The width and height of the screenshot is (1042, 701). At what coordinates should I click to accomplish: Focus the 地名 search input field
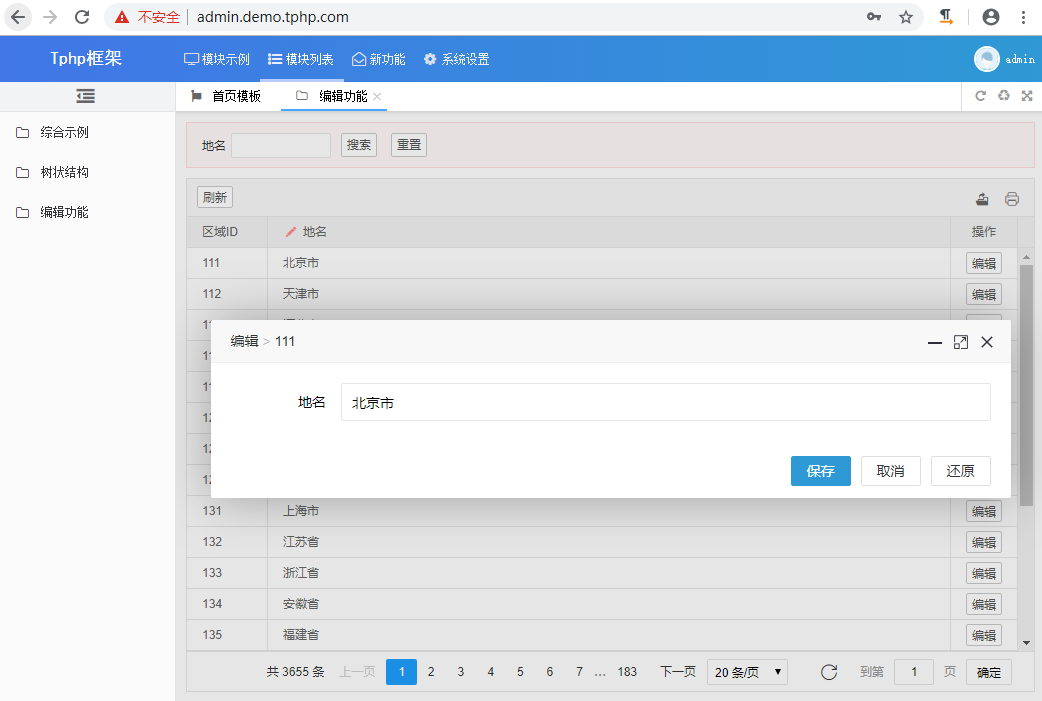(x=281, y=145)
